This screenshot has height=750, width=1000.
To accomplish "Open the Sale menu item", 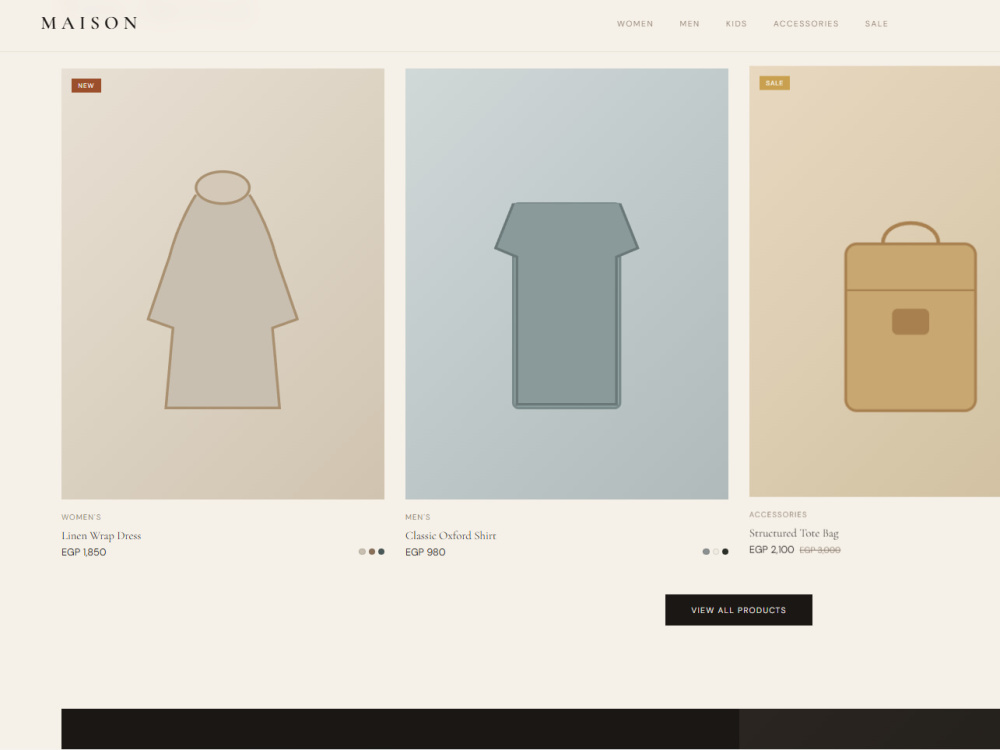I will click(x=876, y=24).
